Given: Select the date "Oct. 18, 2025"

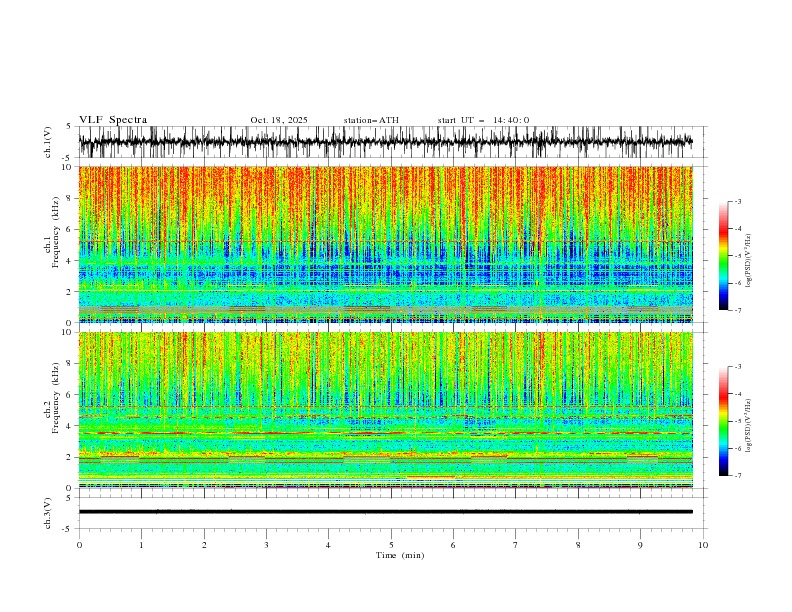Looking at the screenshot, I should [x=279, y=120].
